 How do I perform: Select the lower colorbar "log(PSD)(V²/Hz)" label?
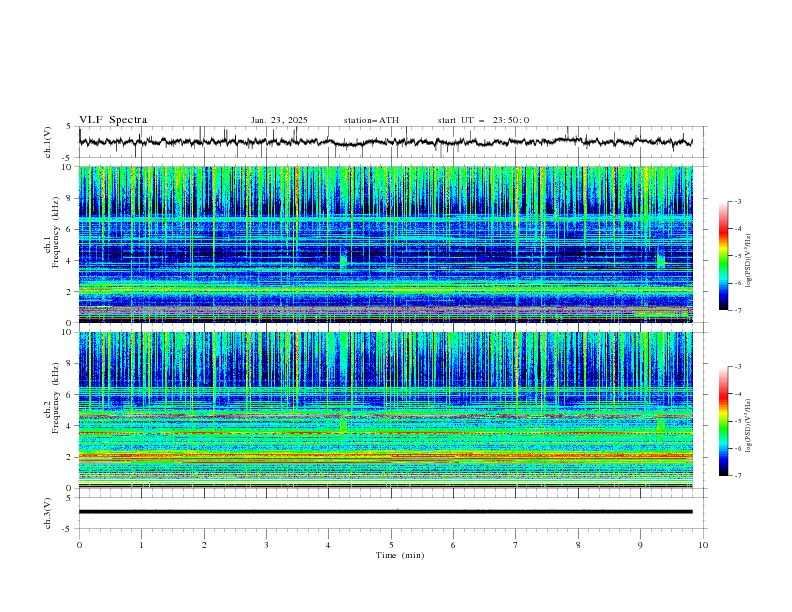(x=748, y=426)
